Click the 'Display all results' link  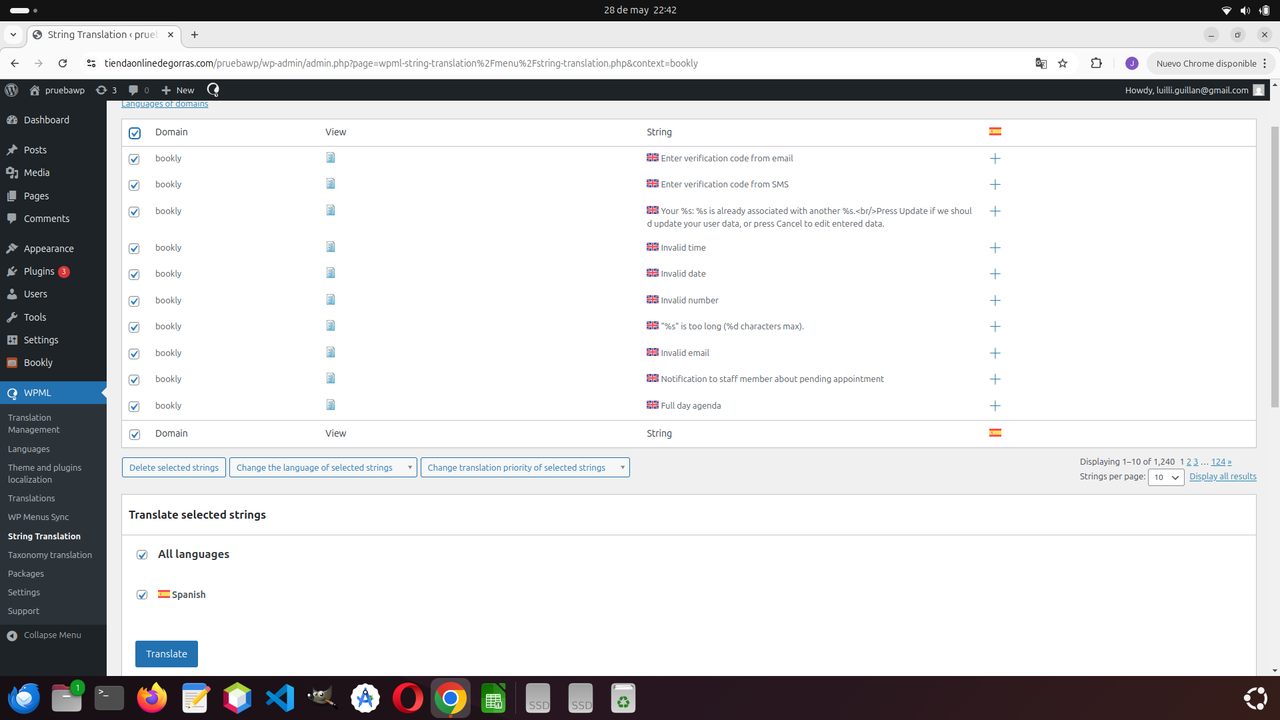1223,476
